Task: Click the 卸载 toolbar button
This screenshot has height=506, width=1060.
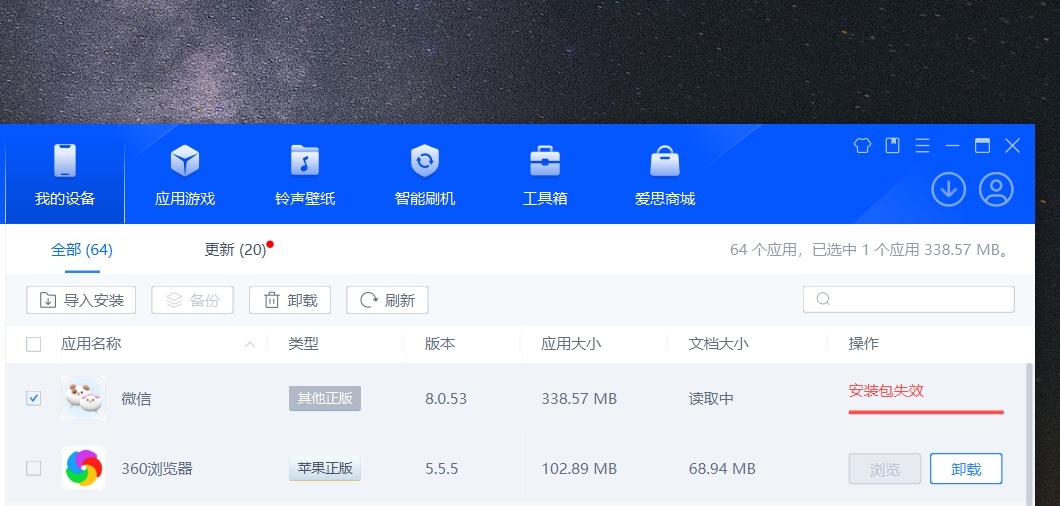Action: click(290, 300)
